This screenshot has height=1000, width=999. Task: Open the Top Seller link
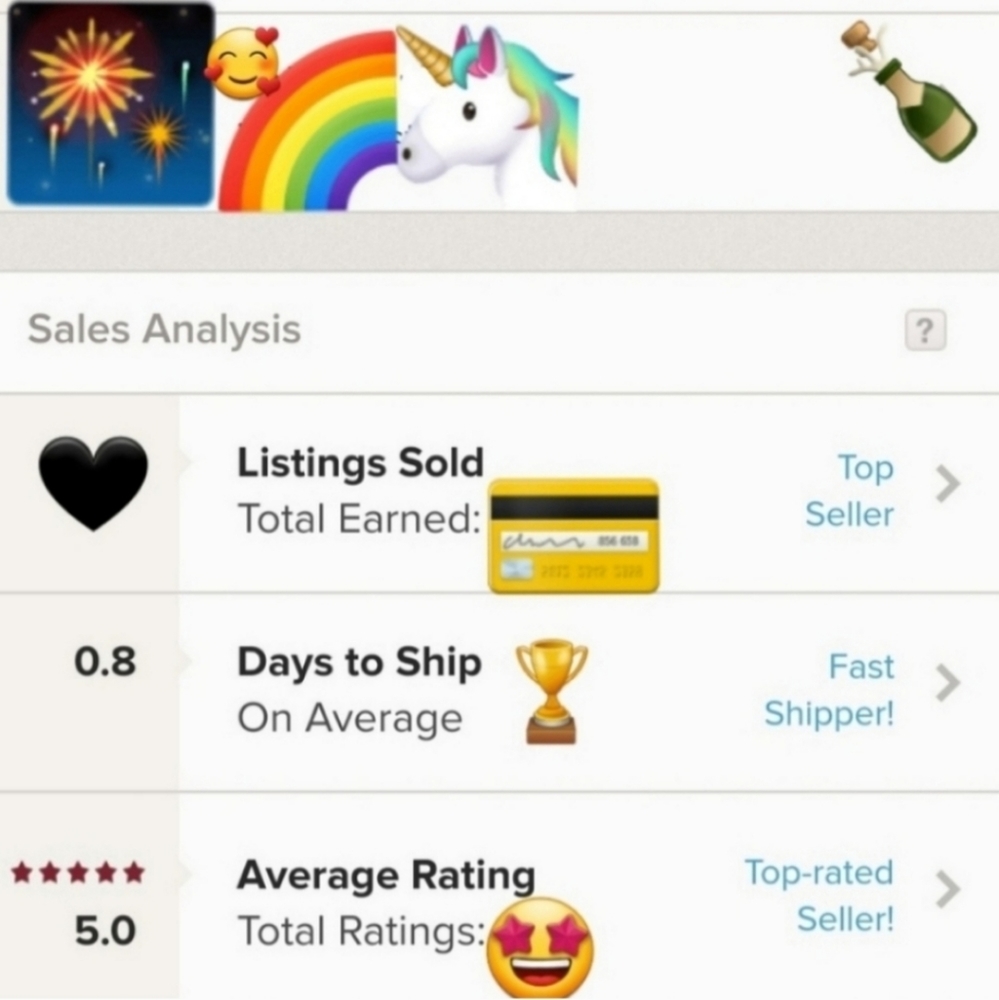point(850,490)
